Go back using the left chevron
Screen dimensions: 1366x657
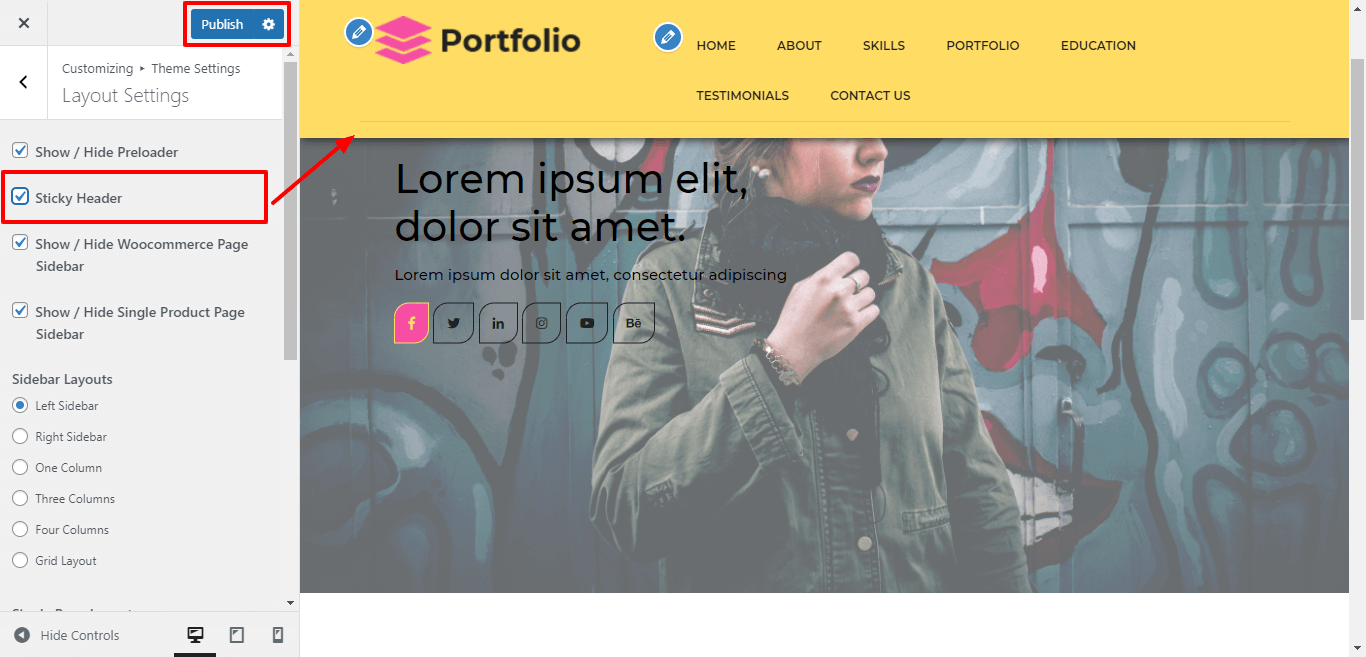(24, 82)
